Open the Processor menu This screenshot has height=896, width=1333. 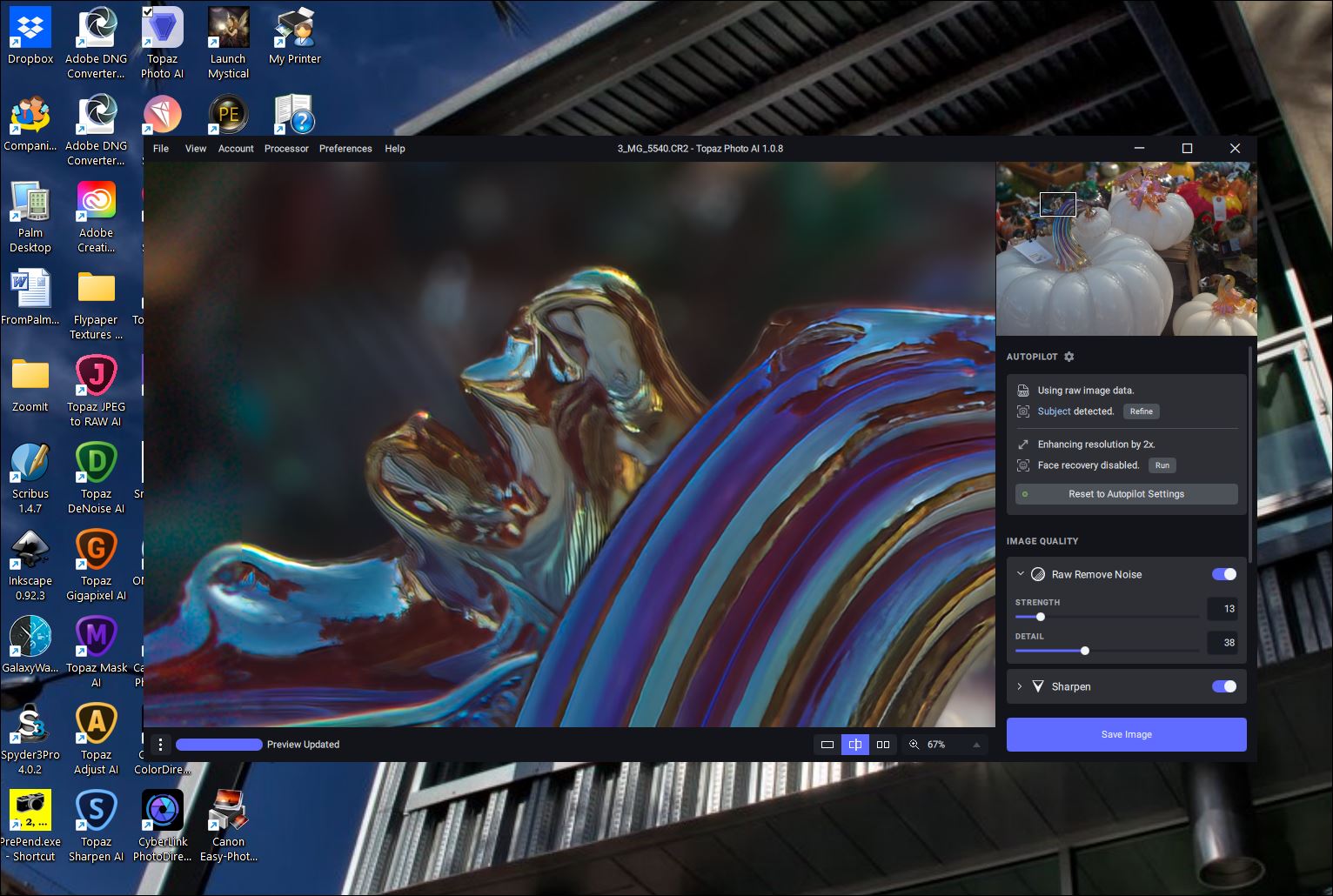pos(286,149)
